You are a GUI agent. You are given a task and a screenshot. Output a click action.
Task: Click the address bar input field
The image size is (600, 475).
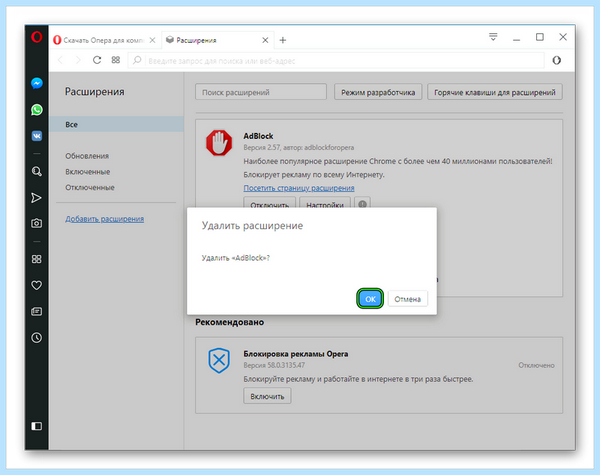336,60
